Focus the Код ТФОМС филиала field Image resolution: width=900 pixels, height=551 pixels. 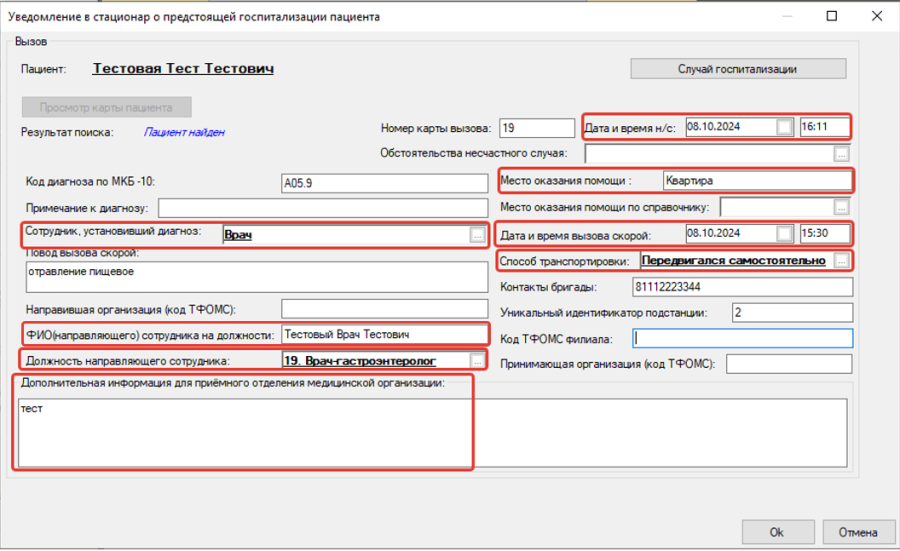coord(741,338)
